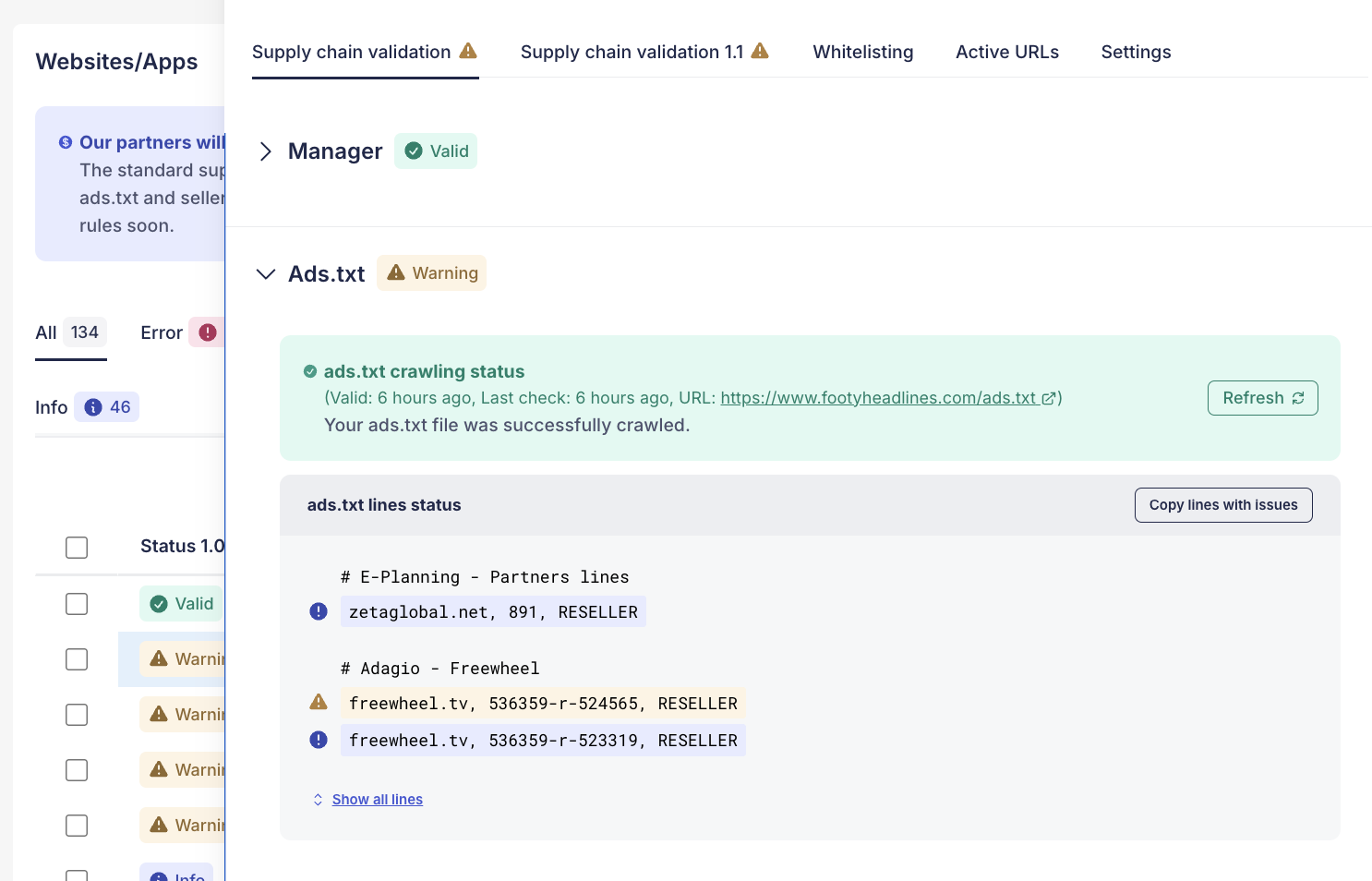
Task: Click warning icon beside Supply chain validation 1.1
Action: point(760,51)
